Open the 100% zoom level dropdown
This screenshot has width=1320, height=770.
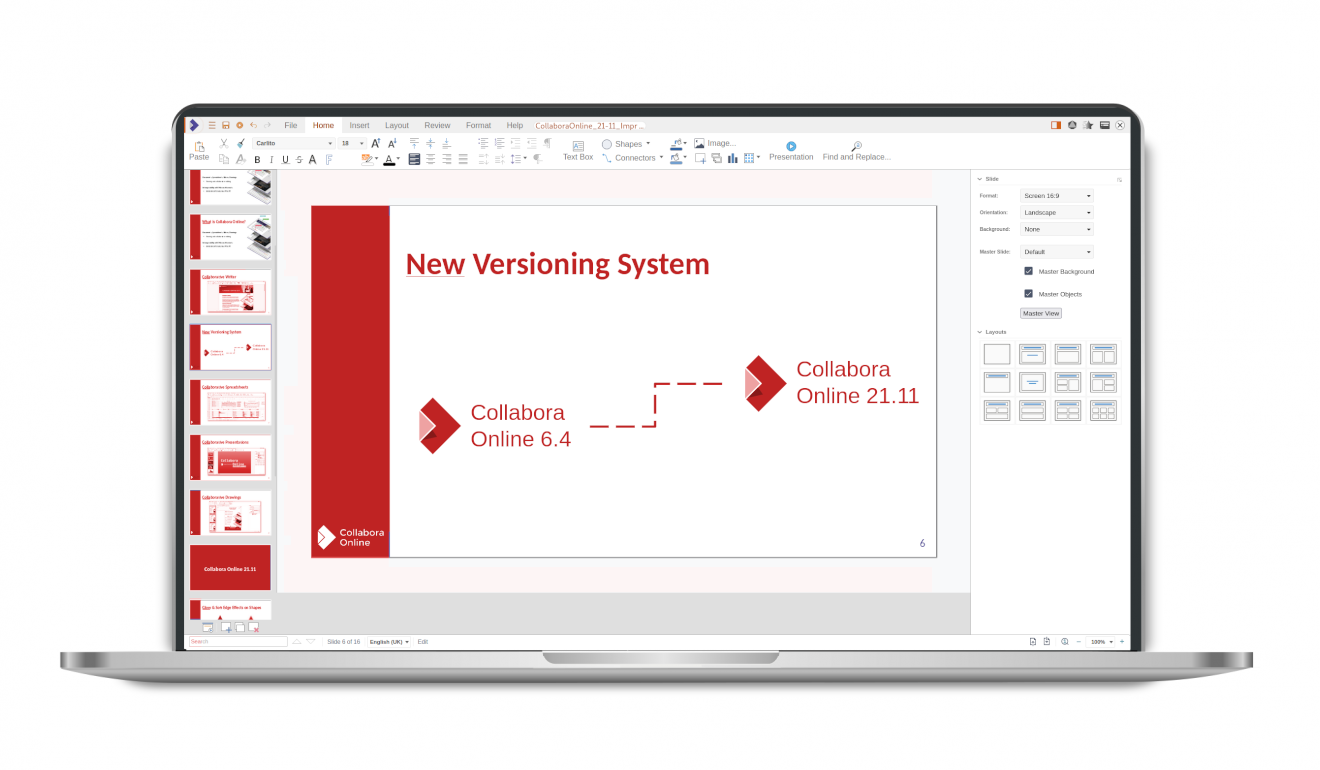1101,642
